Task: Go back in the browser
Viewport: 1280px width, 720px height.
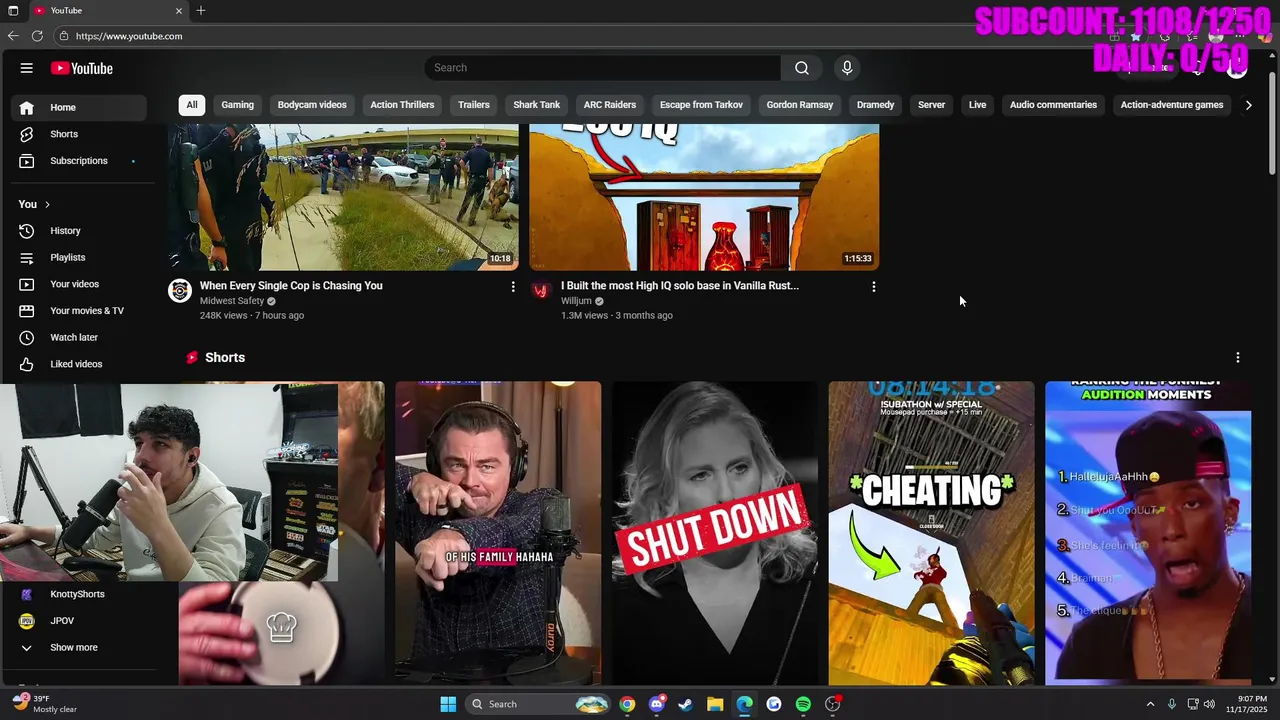Action: (13, 36)
